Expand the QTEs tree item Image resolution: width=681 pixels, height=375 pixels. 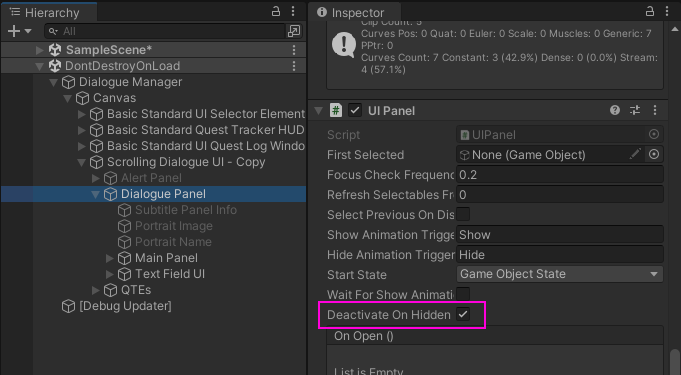point(96,290)
